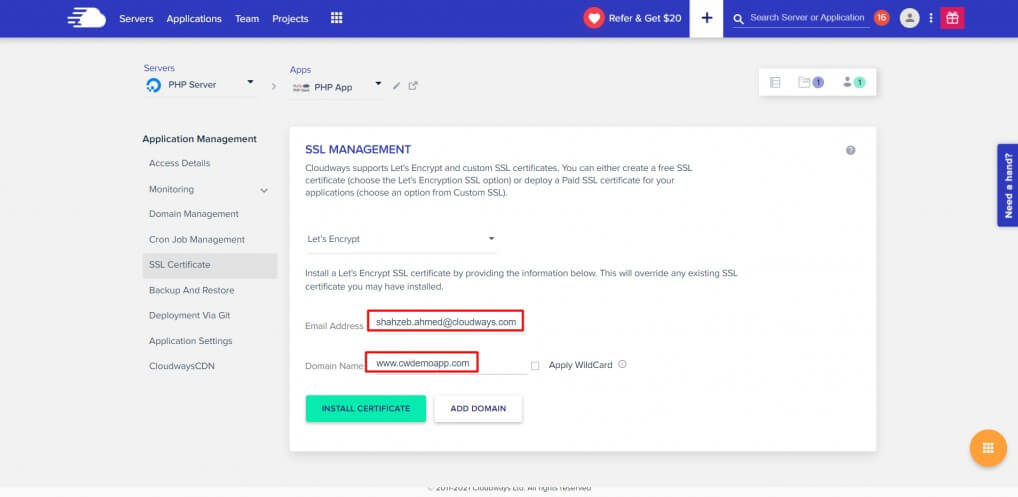Click the search magnifier icon
Viewport: 1018px width, 497px height.
(x=738, y=19)
